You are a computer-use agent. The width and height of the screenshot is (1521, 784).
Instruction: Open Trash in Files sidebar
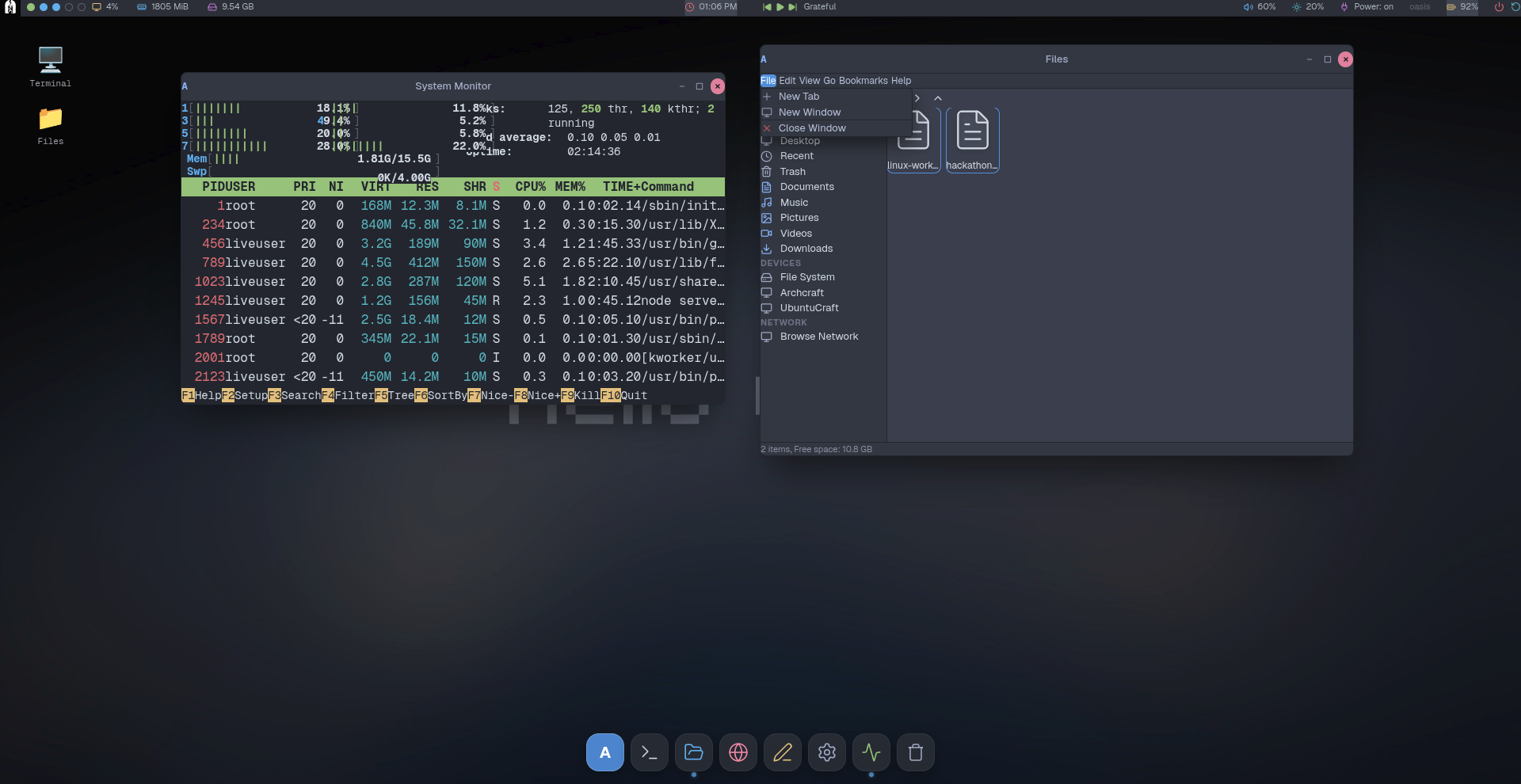tap(822, 172)
